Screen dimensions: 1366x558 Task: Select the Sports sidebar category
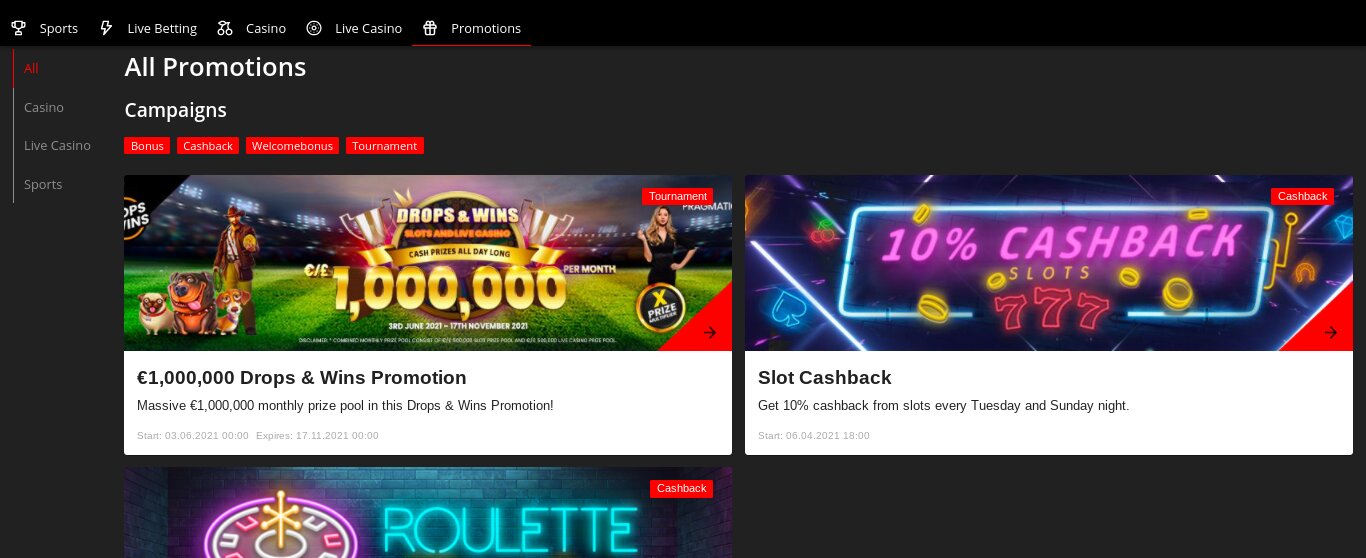pyautogui.click(x=43, y=184)
